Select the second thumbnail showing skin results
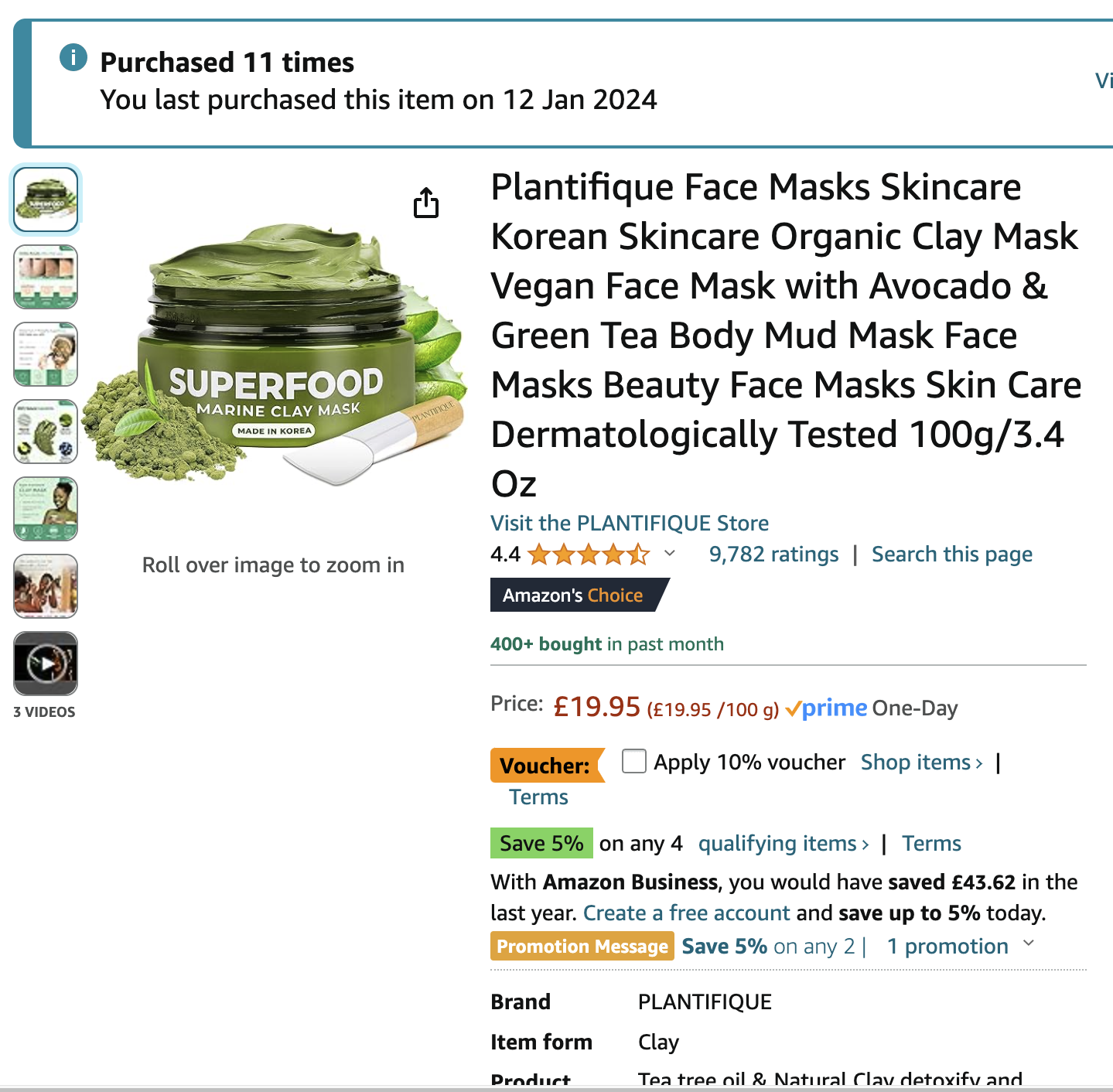Image resolution: width=1113 pixels, height=1092 pixels. coord(46,277)
